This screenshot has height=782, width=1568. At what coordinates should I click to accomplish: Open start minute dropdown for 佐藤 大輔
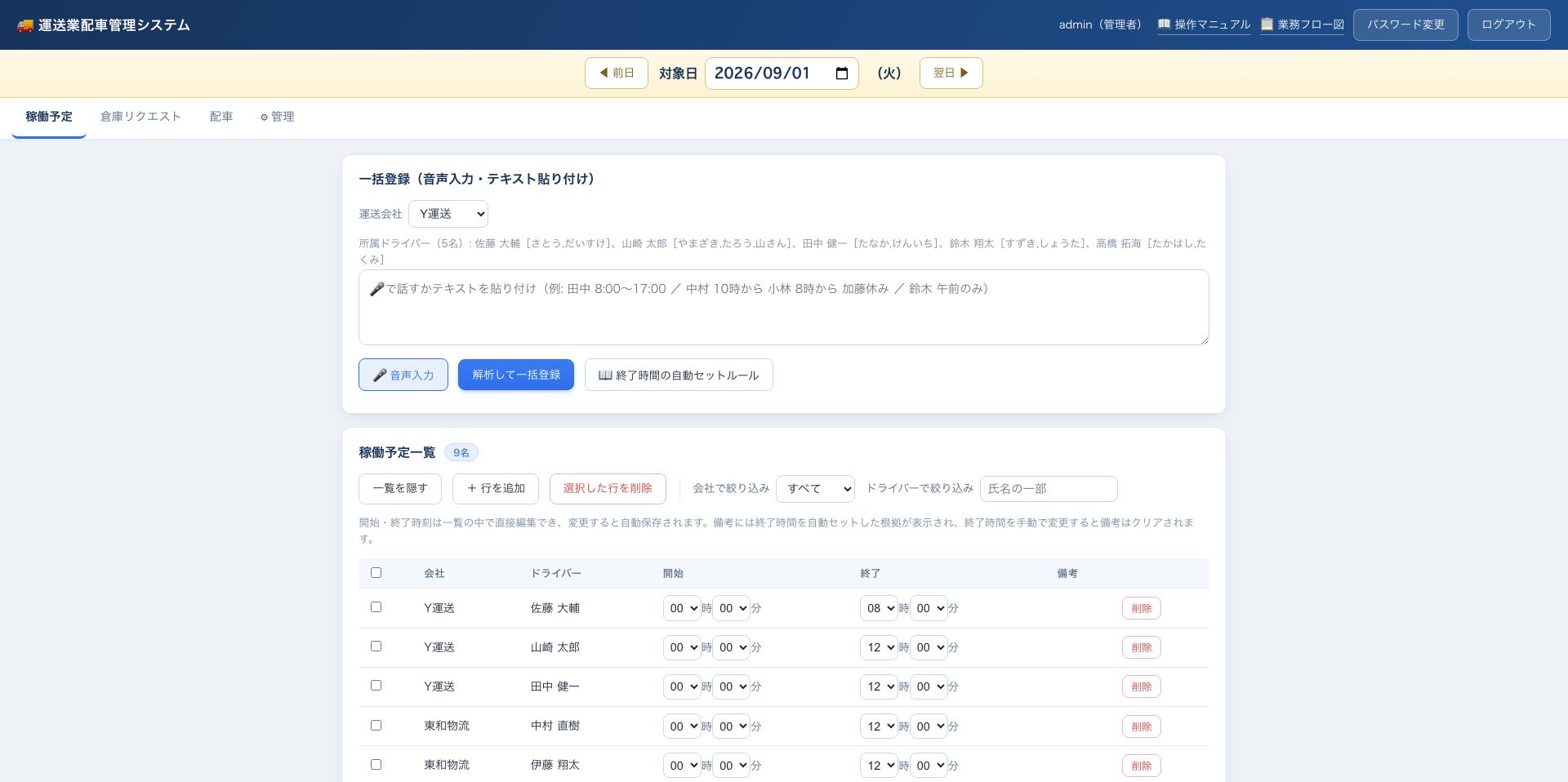pyautogui.click(x=731, y=608)
